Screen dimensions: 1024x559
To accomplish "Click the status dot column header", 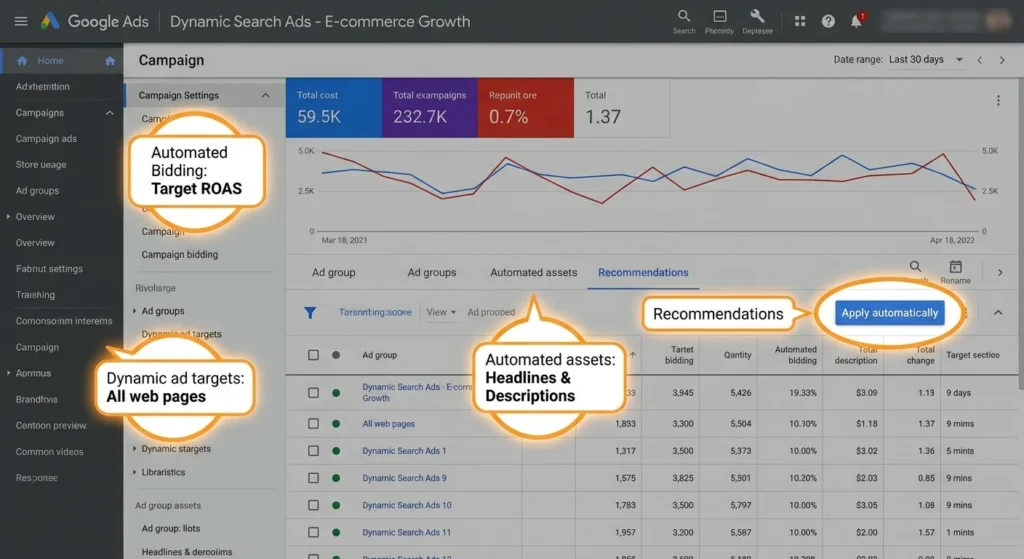I will coord(336,355).
